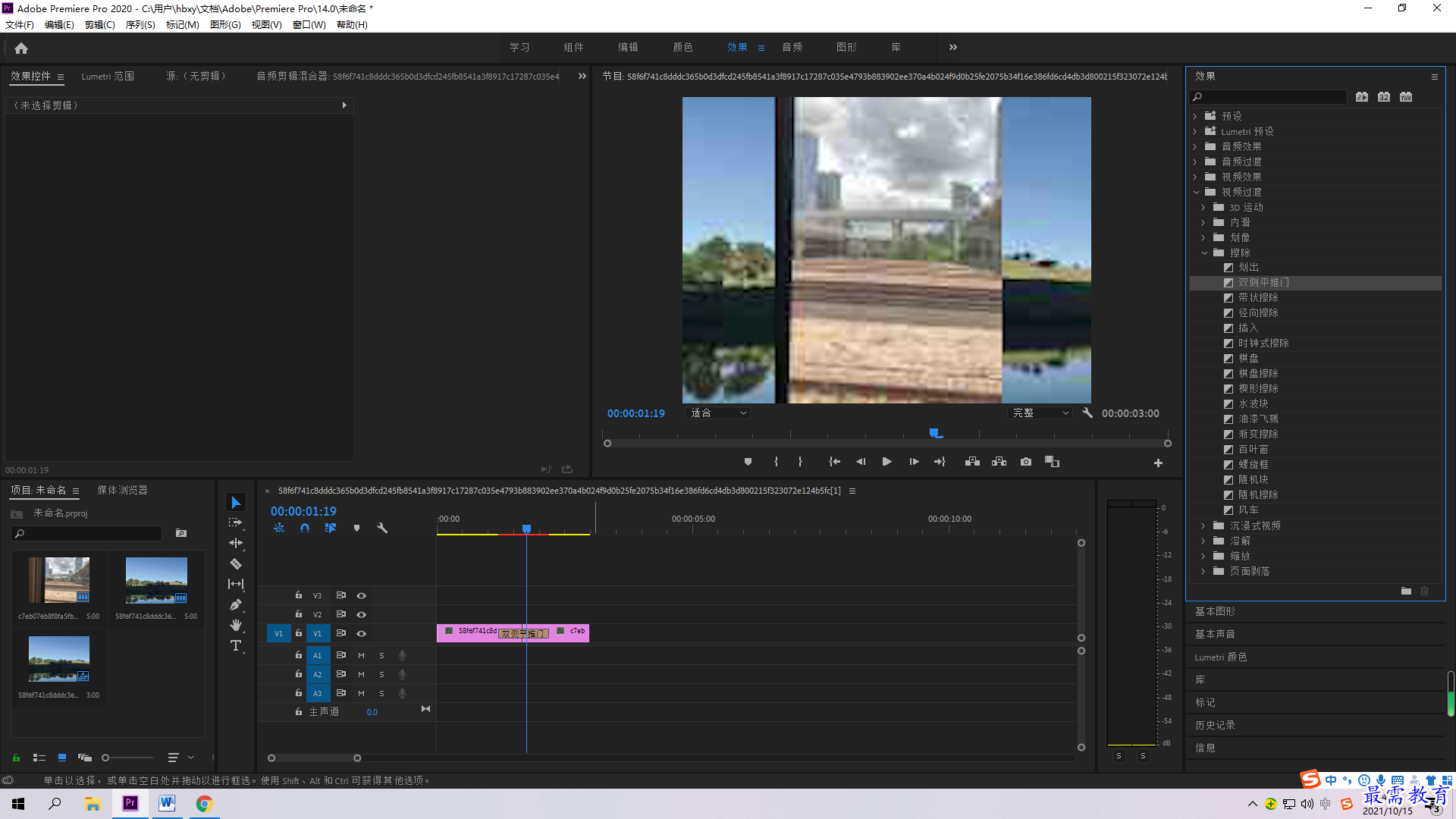
Task: Select the Ripple Edit tool
Action: 236,543
